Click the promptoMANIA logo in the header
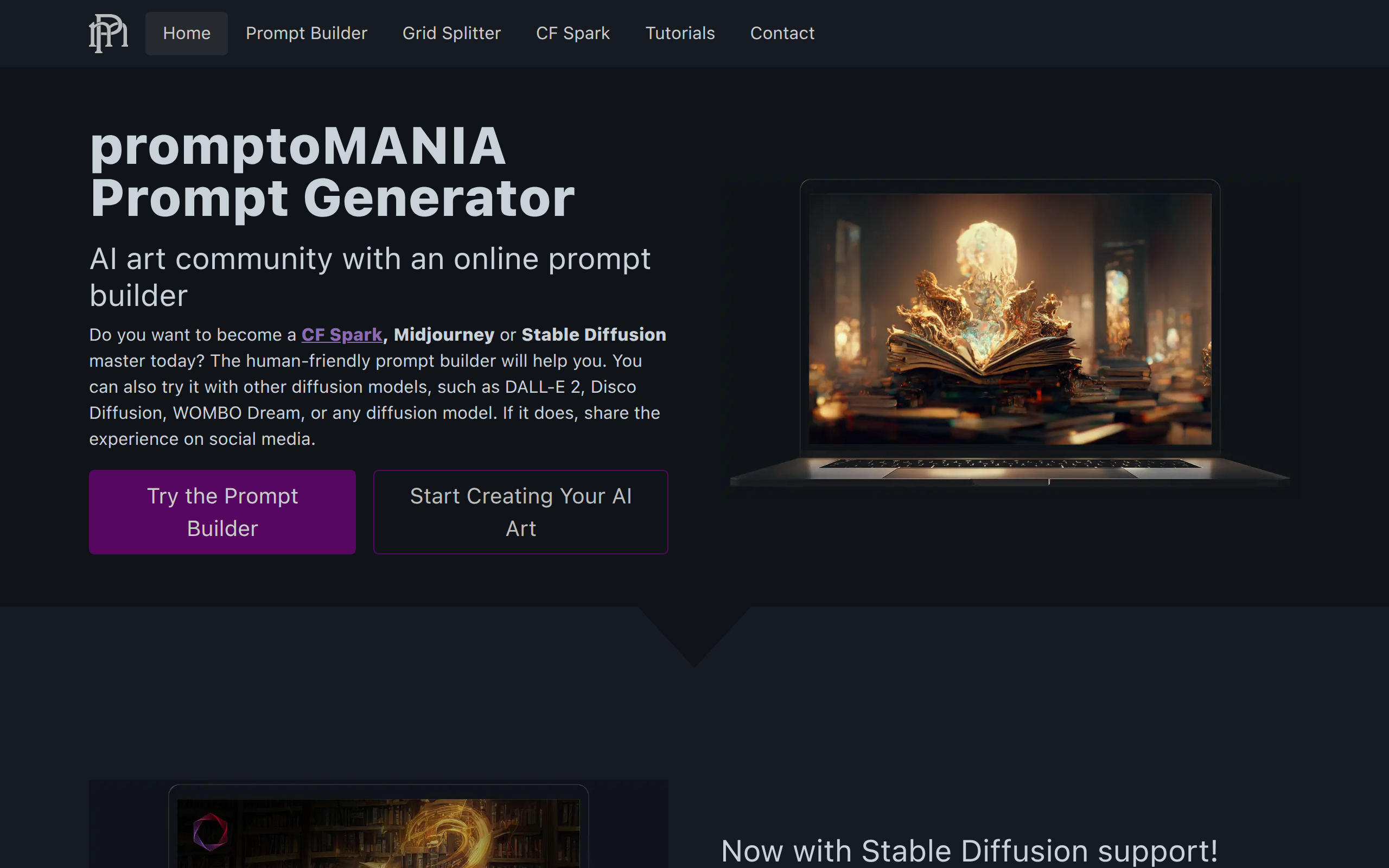Screen dimensions: 1389x868 (x=109, y=33)
